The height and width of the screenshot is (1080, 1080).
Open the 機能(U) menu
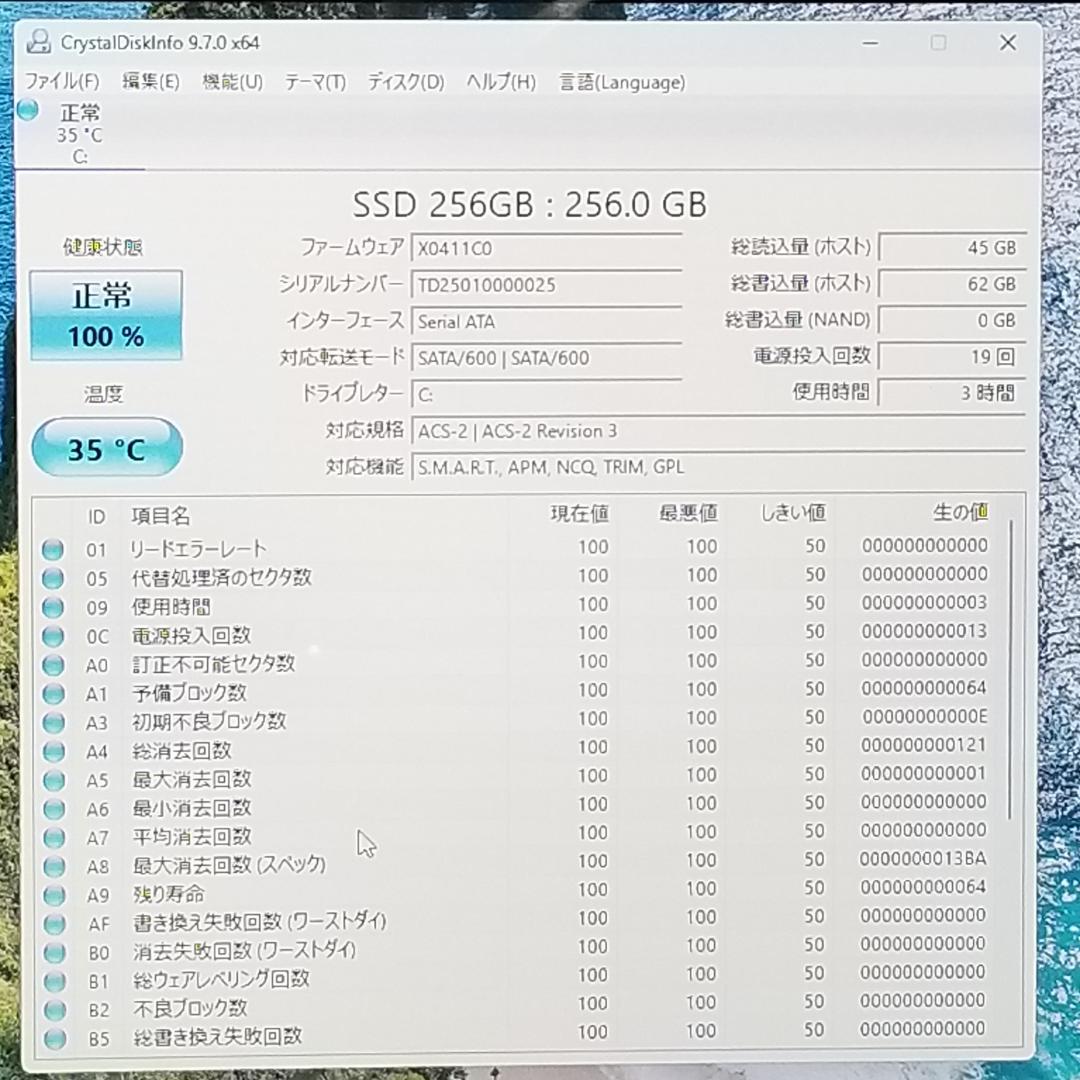click(x=231, y=82)
